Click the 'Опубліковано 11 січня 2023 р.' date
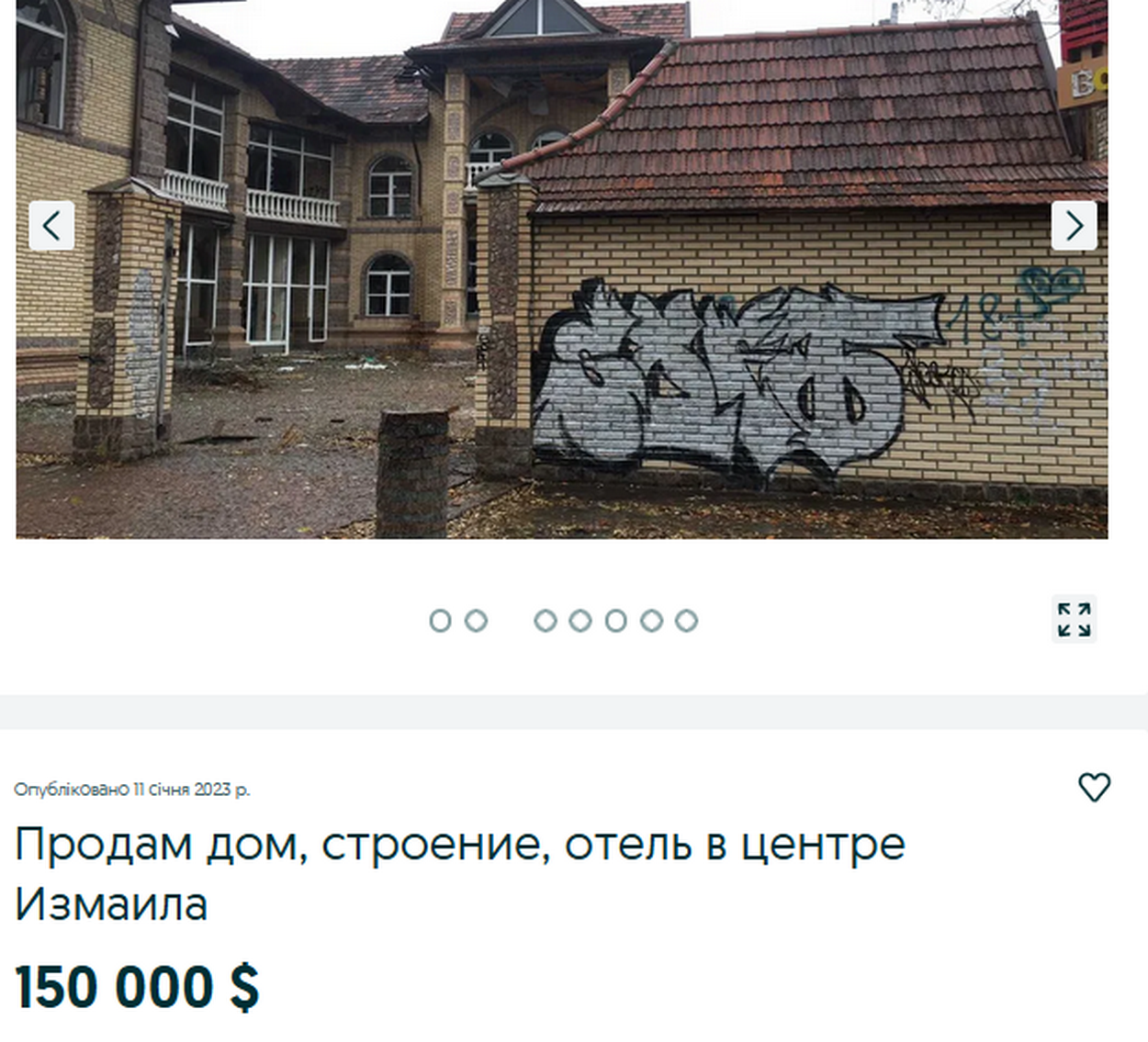This screenshot has width=1148, height=1042. coord(131,790)
